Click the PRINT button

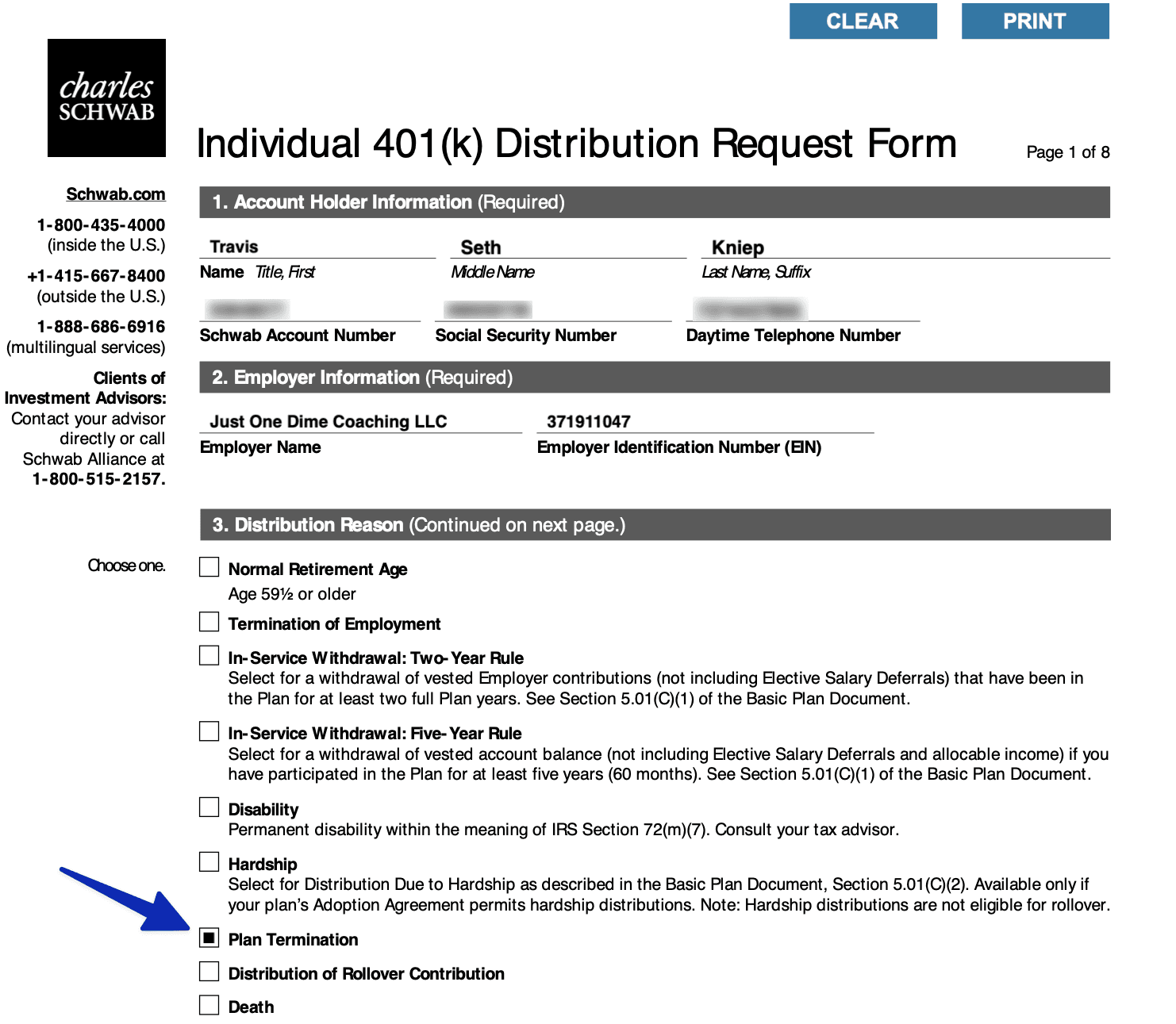coord(1035,21)
